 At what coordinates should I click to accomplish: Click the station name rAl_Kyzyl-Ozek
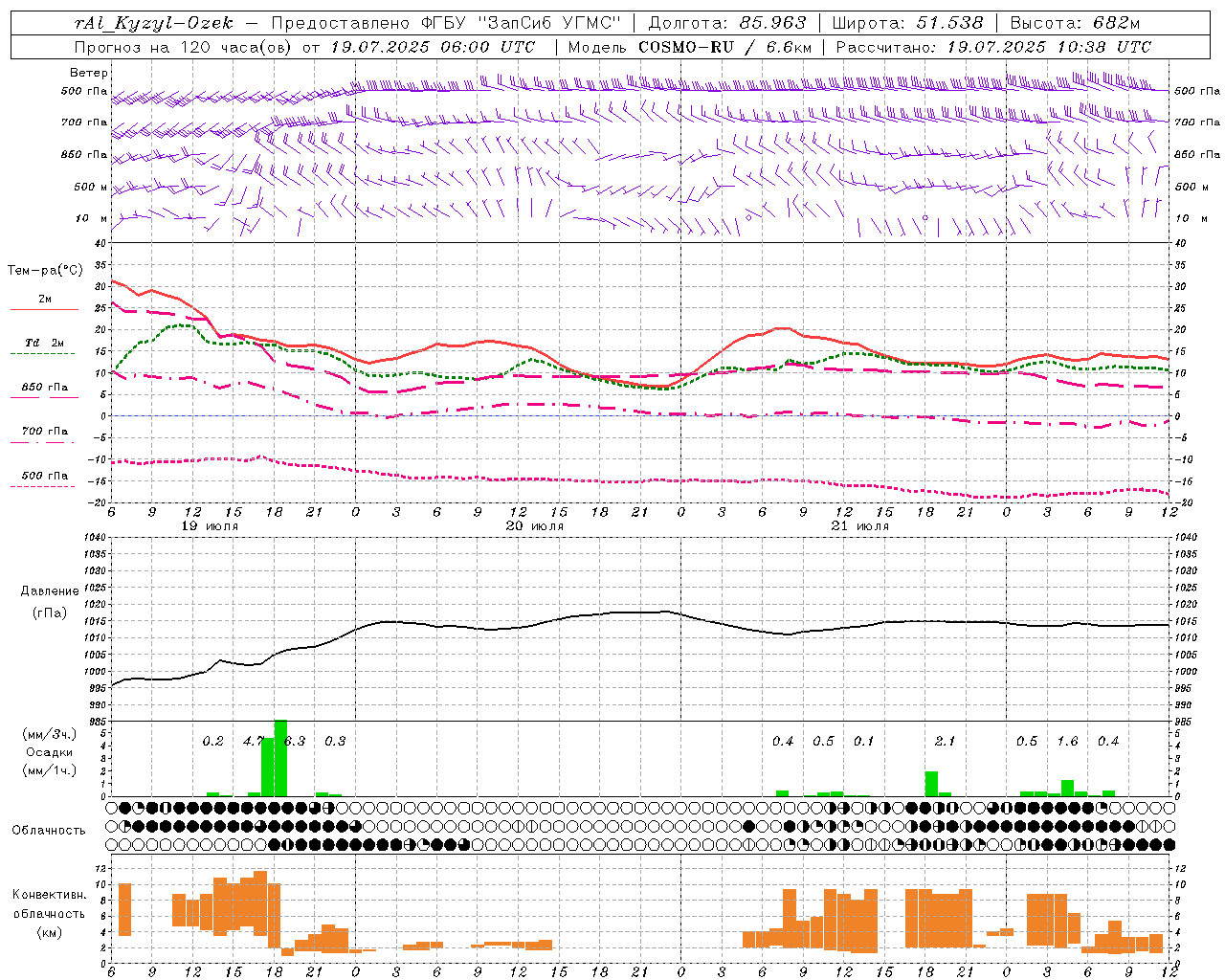(153, 24)
